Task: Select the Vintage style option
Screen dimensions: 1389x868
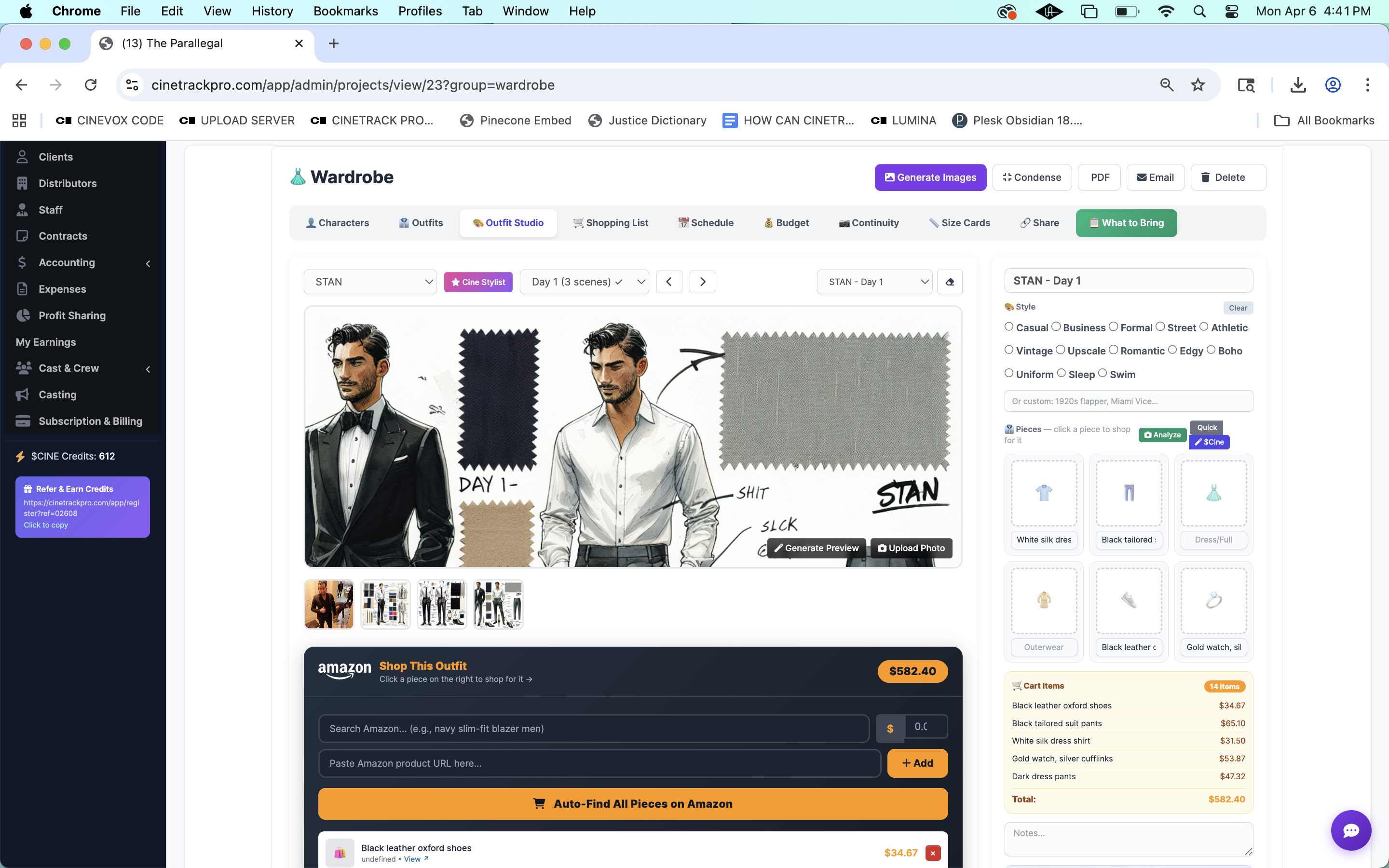Action: click(x=1009, y=350)
